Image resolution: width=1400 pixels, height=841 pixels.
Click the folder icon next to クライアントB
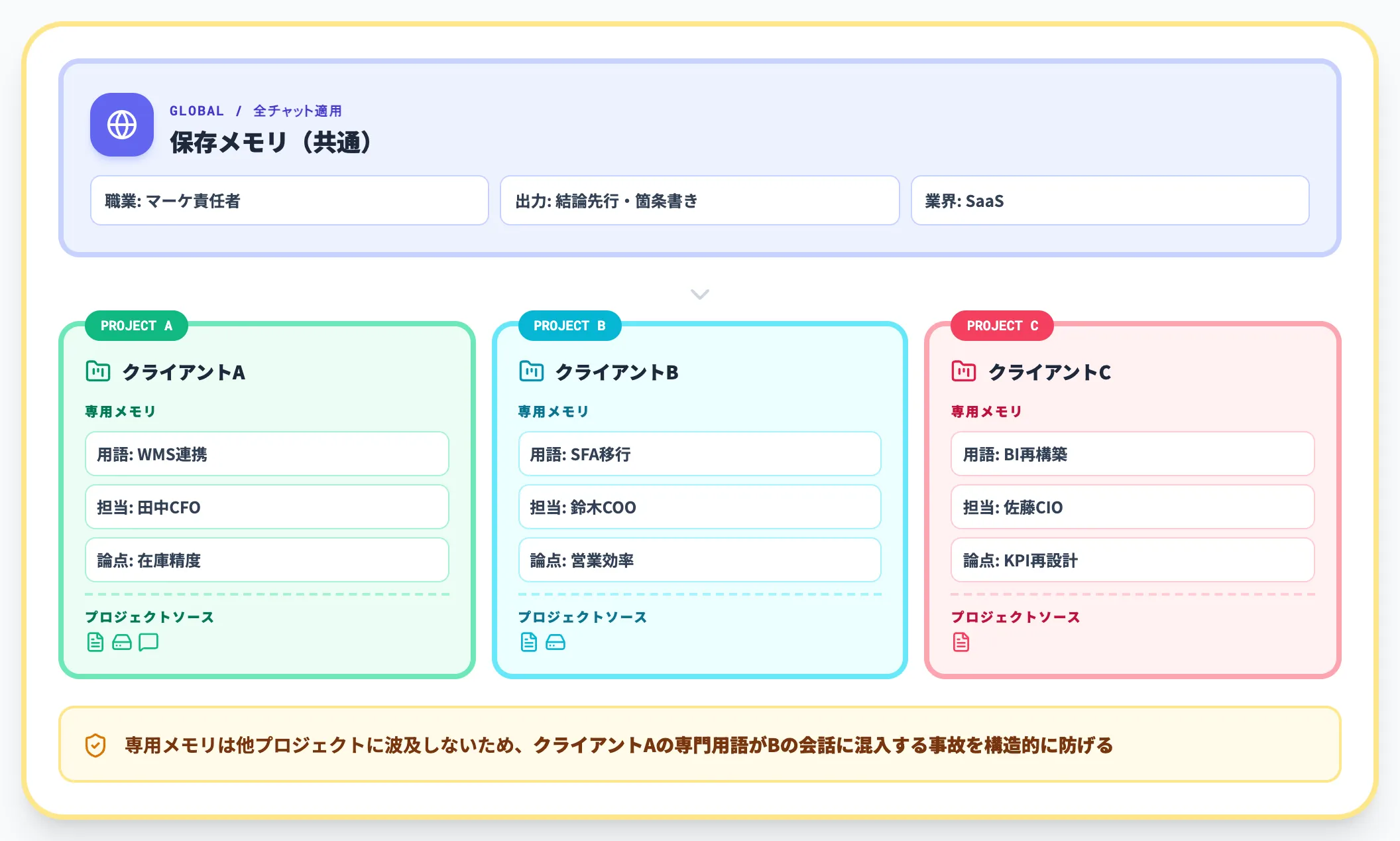pos(531,371)
